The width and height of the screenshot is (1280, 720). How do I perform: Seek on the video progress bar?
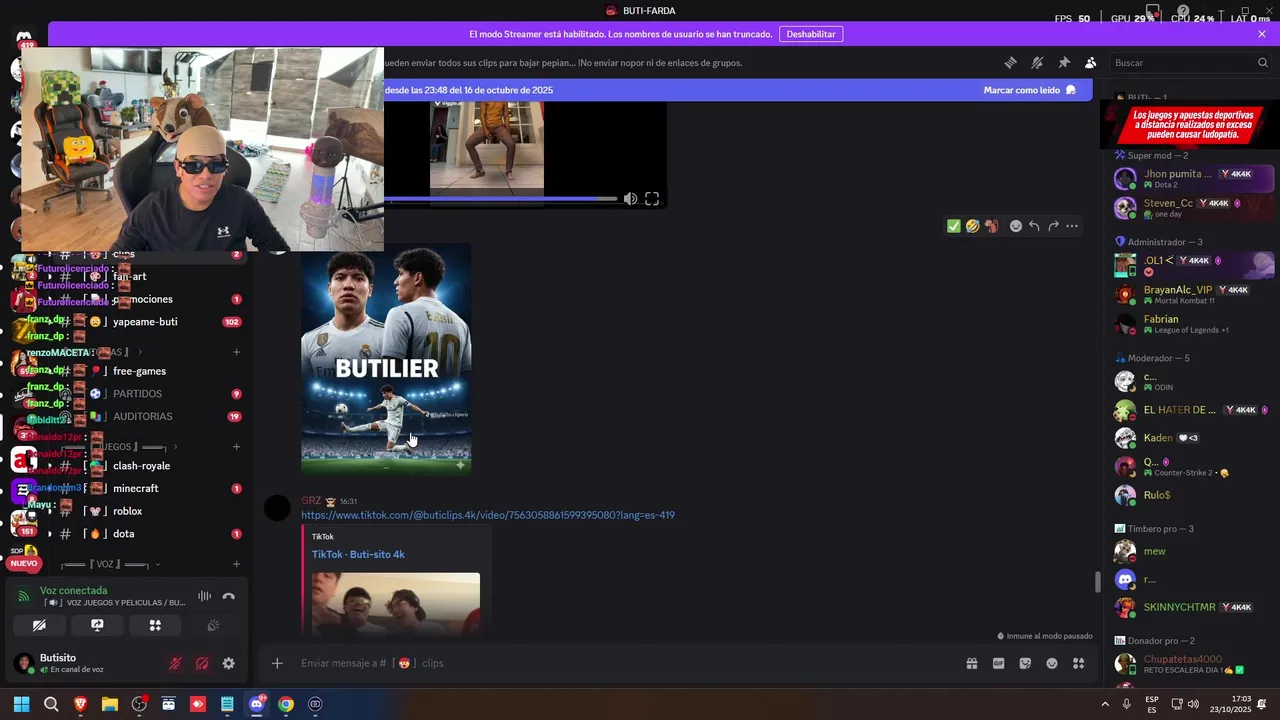[x=500, y=199]
